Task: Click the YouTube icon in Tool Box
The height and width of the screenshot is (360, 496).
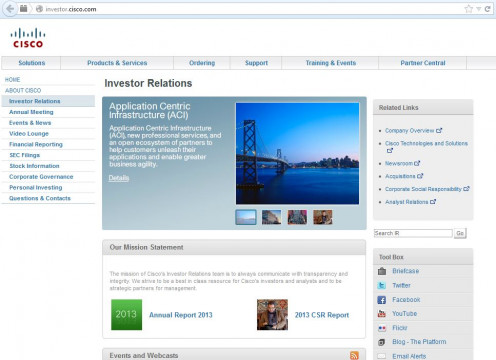Action: click(382, 314)
